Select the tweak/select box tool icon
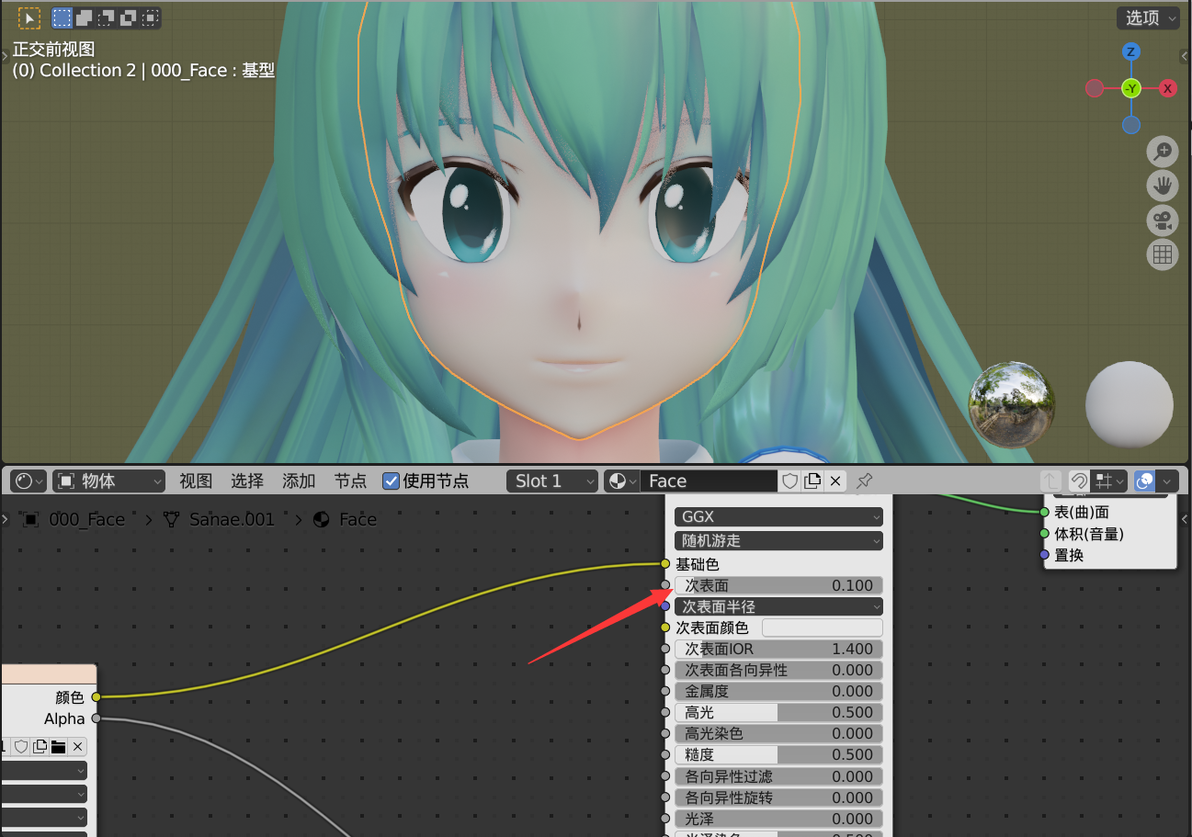 point(29,17)
